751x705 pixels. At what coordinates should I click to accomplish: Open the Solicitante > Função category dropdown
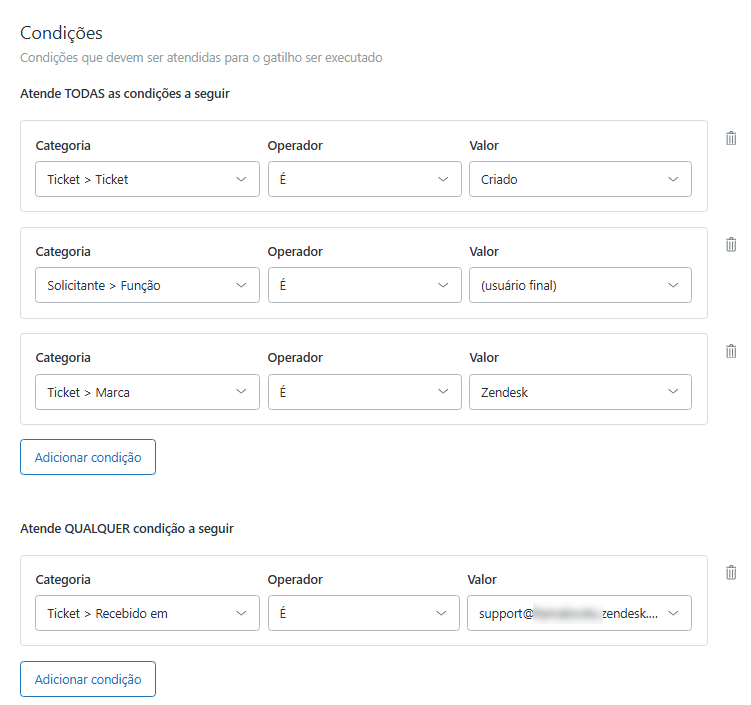click(147, 286)
